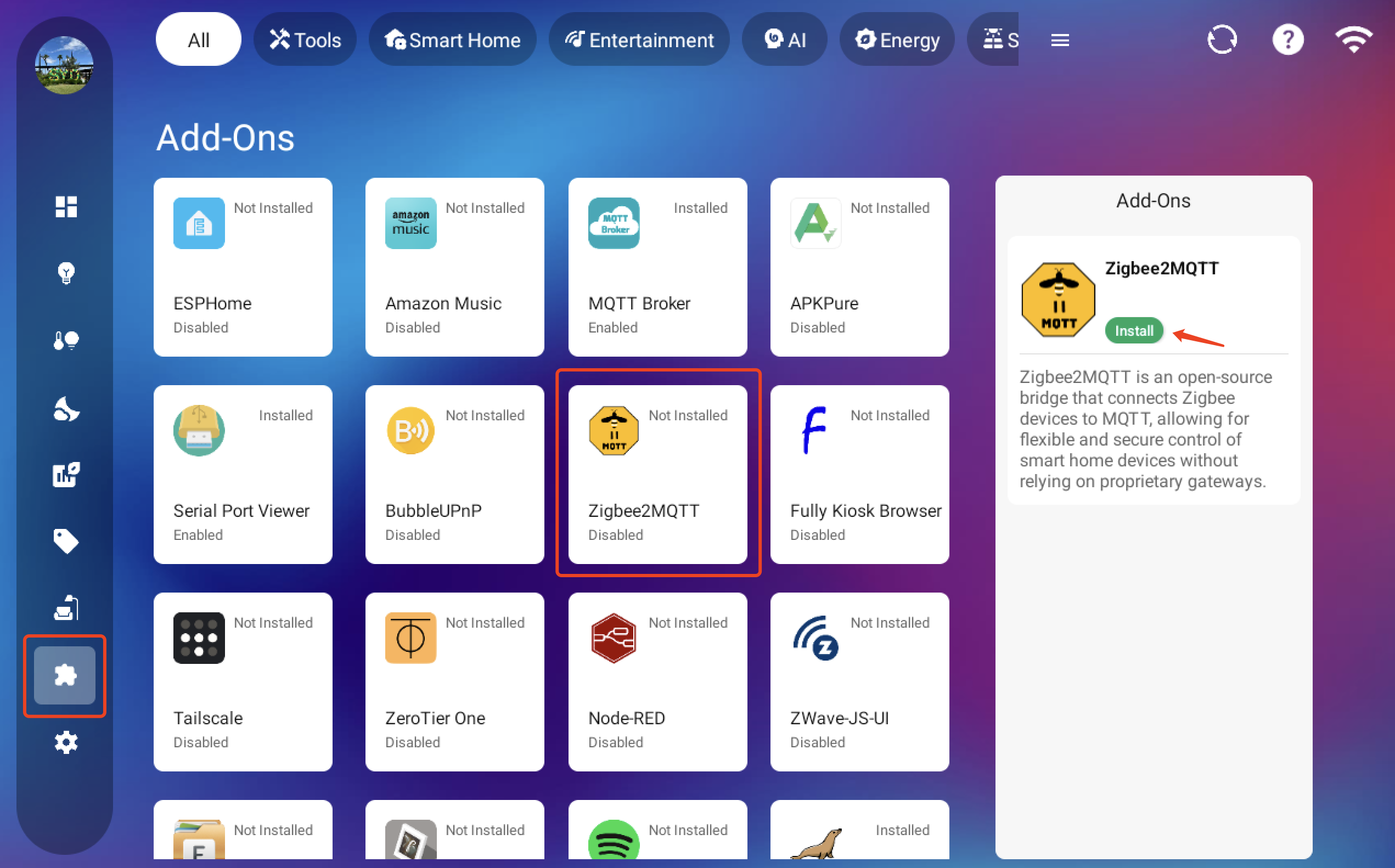The width and height of the screenshot is (1395, 868).
Task: Select the price tag sidebar icon
Action: click(x=66, y=541)
